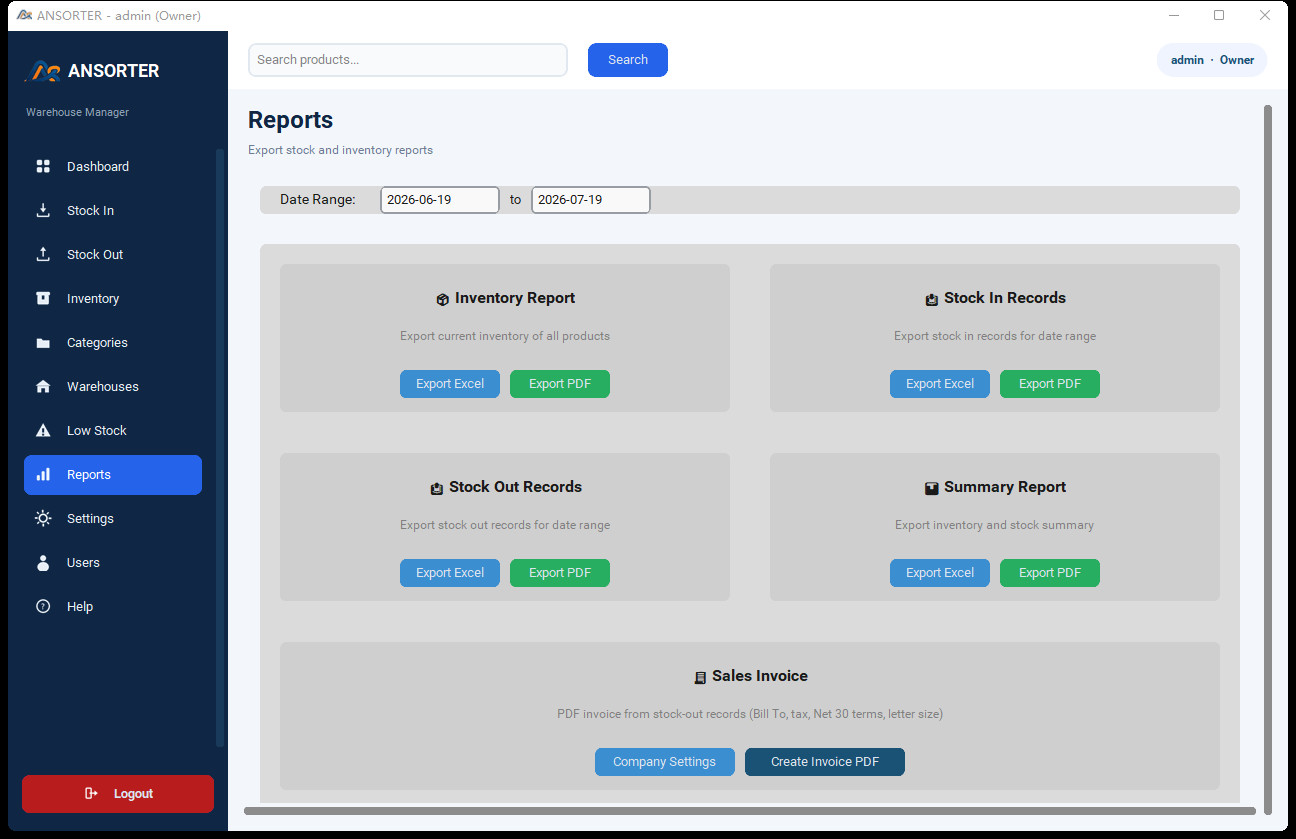1296x839 pixels.
Task: Export Inventory Report to Excel
Action: [x=450, y=384]
